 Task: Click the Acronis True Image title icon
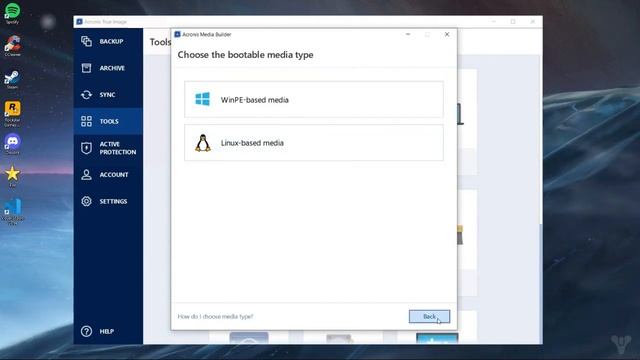pos(79,22)
